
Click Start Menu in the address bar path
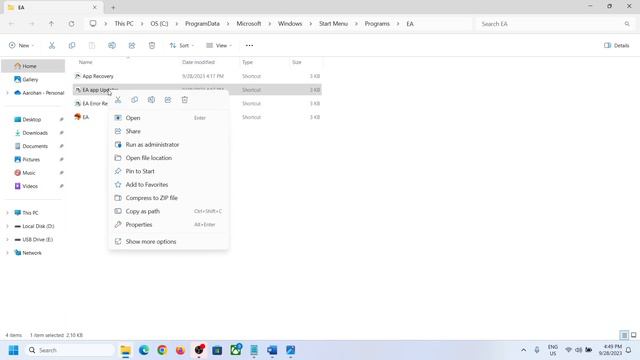[333, 24]
